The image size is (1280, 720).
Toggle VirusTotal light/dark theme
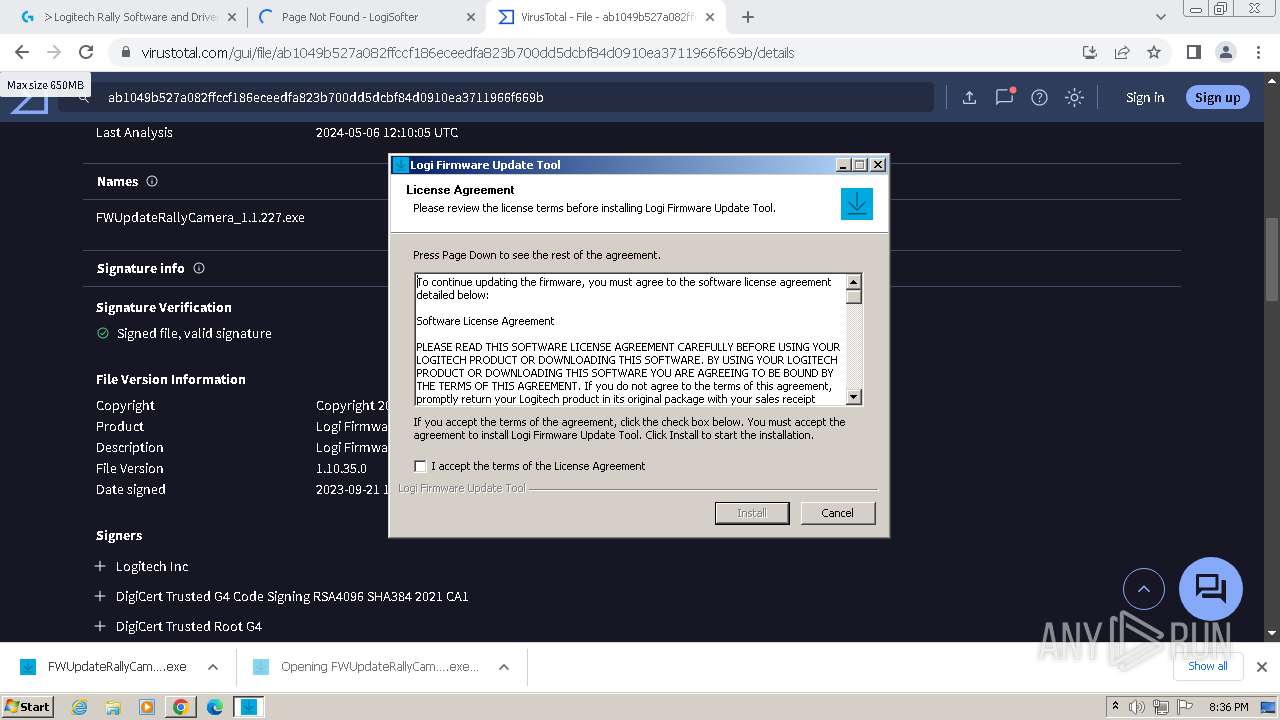tap(1074, 97)
